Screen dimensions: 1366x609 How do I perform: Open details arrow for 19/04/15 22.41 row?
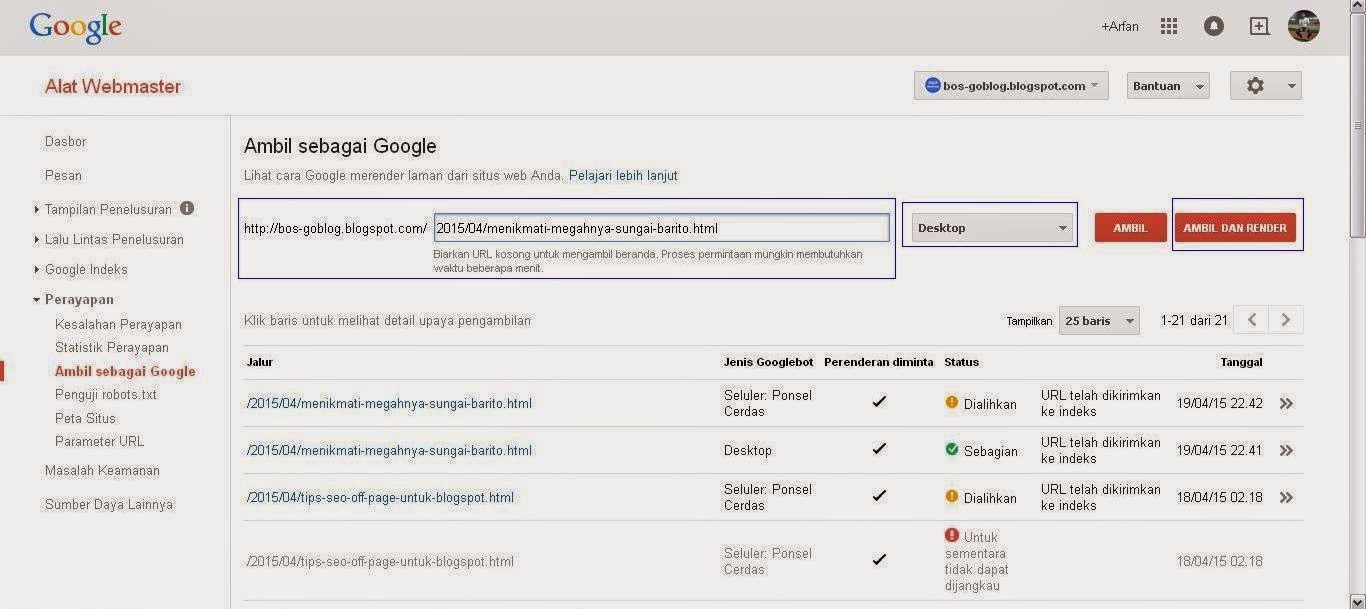coord(1286,451)
